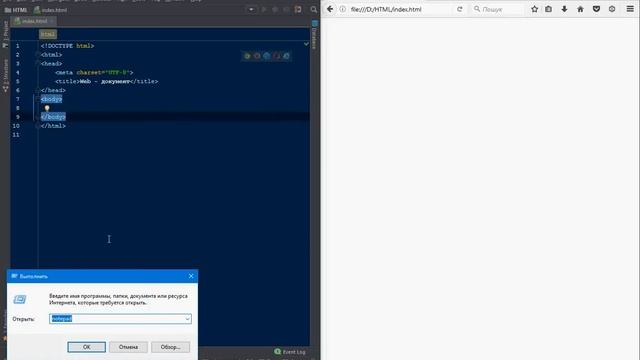This screenshot has height=360, width=640.
Task: Close the Run dialog with X
Action: (x=191, y=276)
